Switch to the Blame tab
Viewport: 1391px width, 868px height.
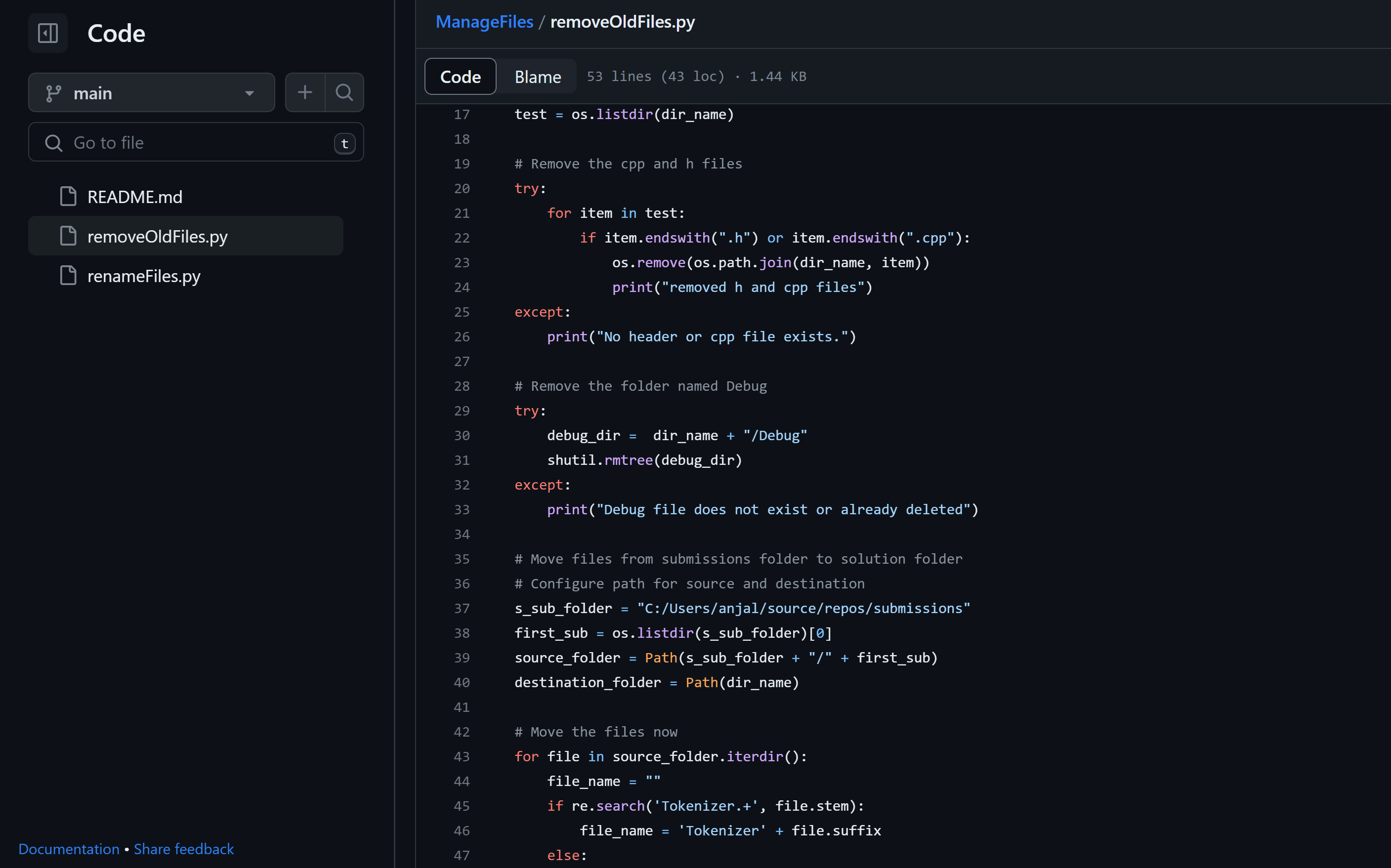pyautogui.click(x=537, y=77)
